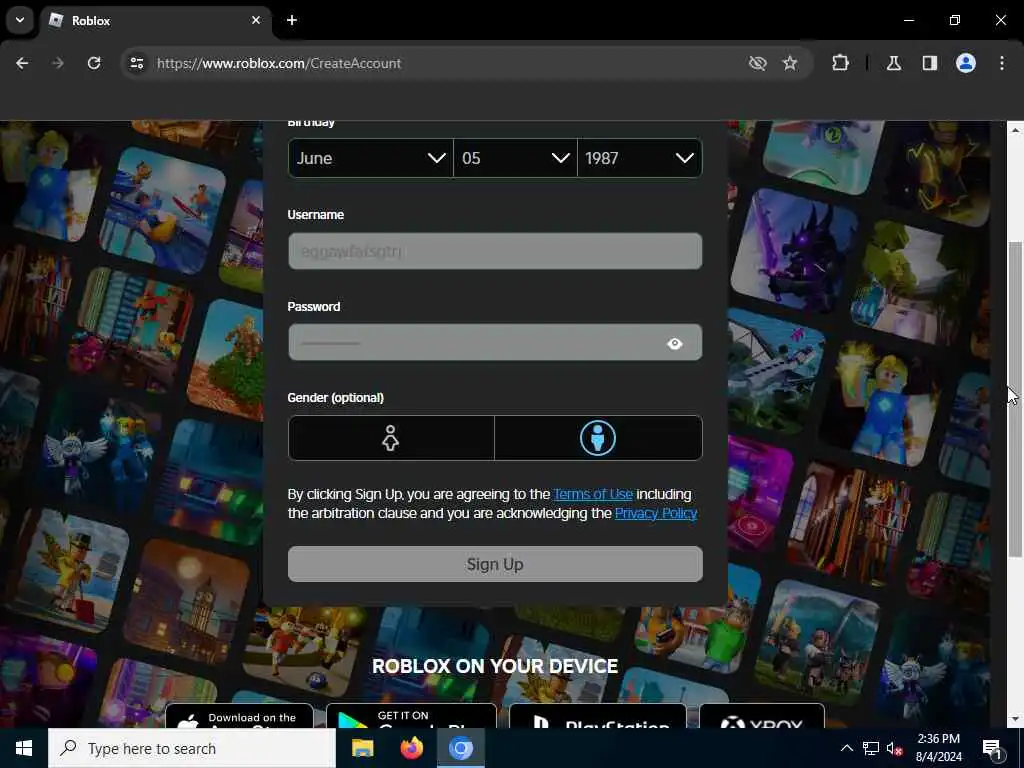Select the female gender icon

tap(391, 438)
